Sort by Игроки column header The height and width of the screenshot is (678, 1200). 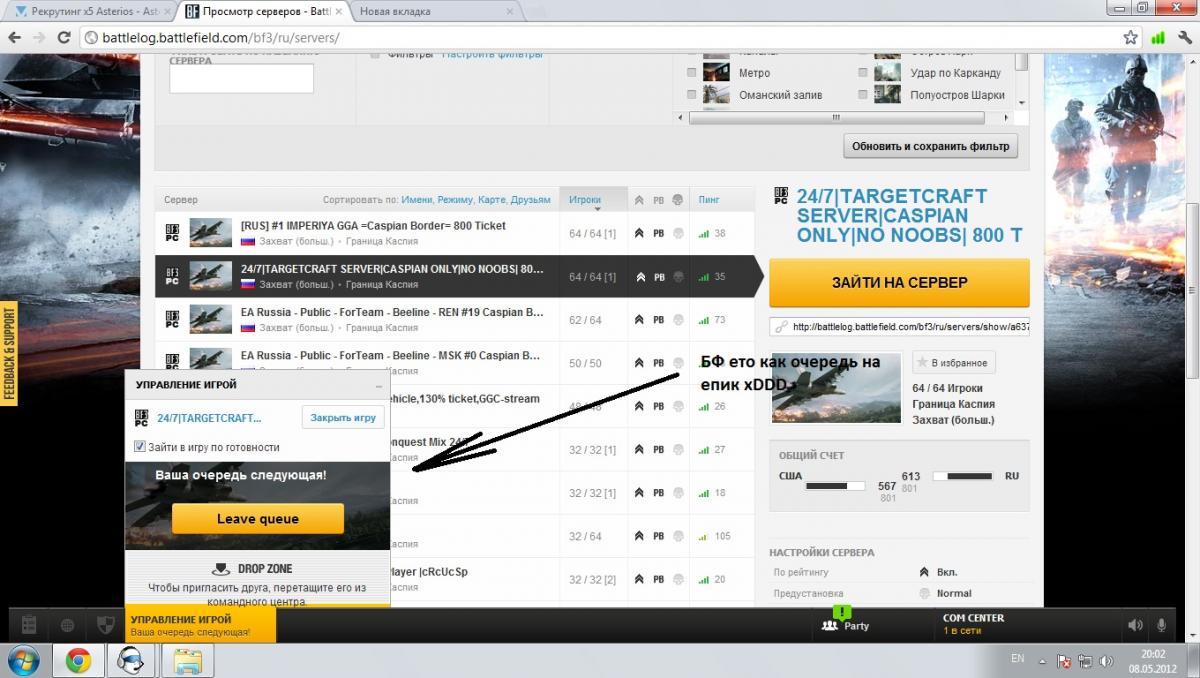(586, 200)
